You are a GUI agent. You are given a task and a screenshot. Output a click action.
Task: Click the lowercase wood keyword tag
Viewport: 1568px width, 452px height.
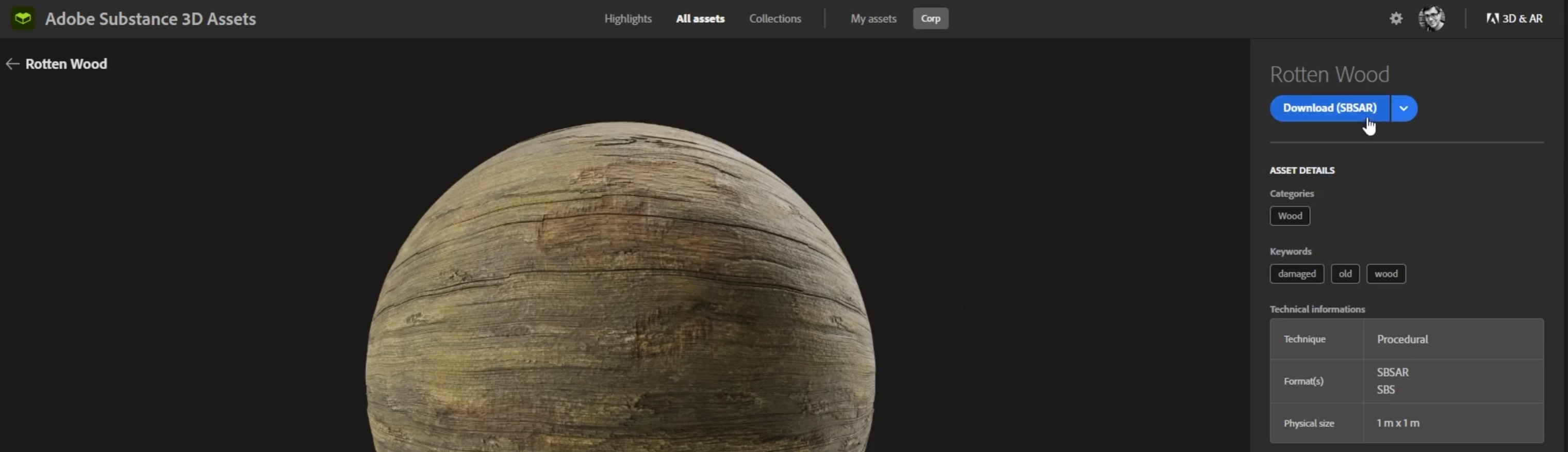1385,274
